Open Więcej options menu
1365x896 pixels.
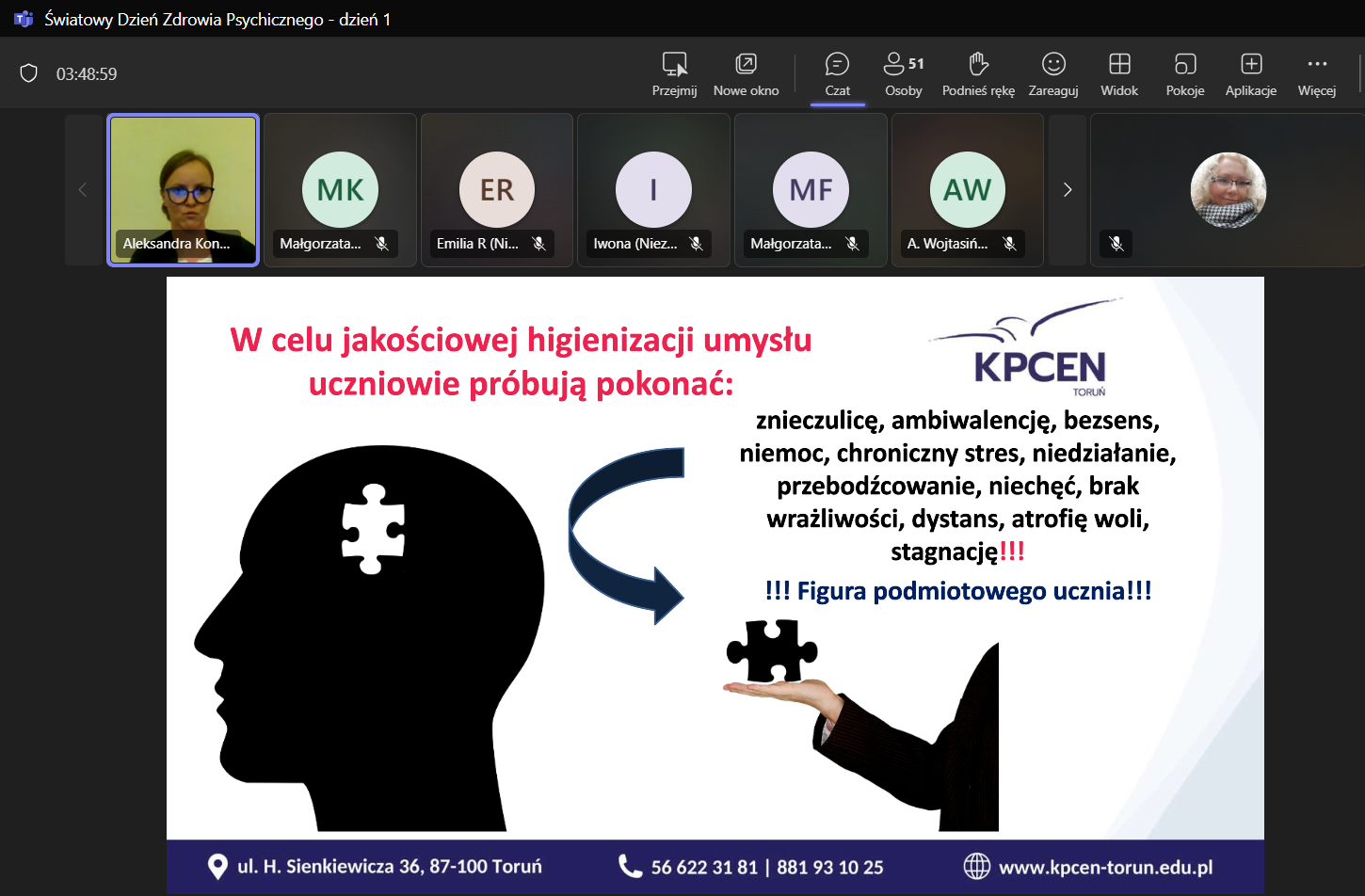coord(1317,74)
